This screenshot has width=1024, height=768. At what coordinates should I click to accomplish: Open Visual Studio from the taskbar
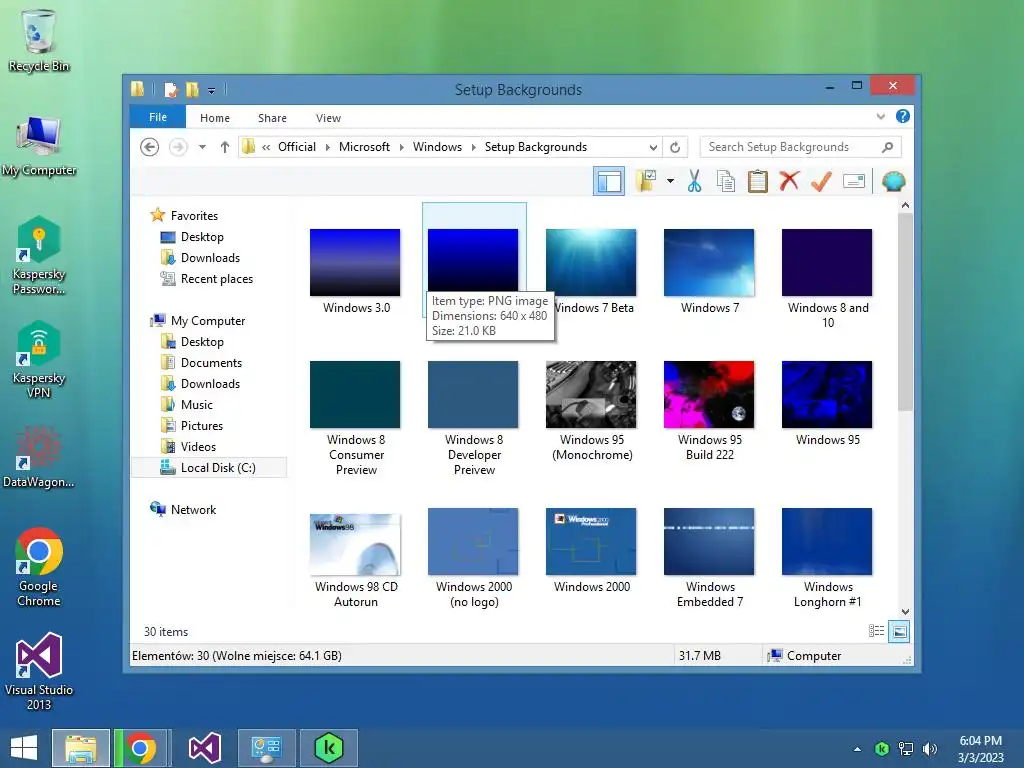pos(204,748)
